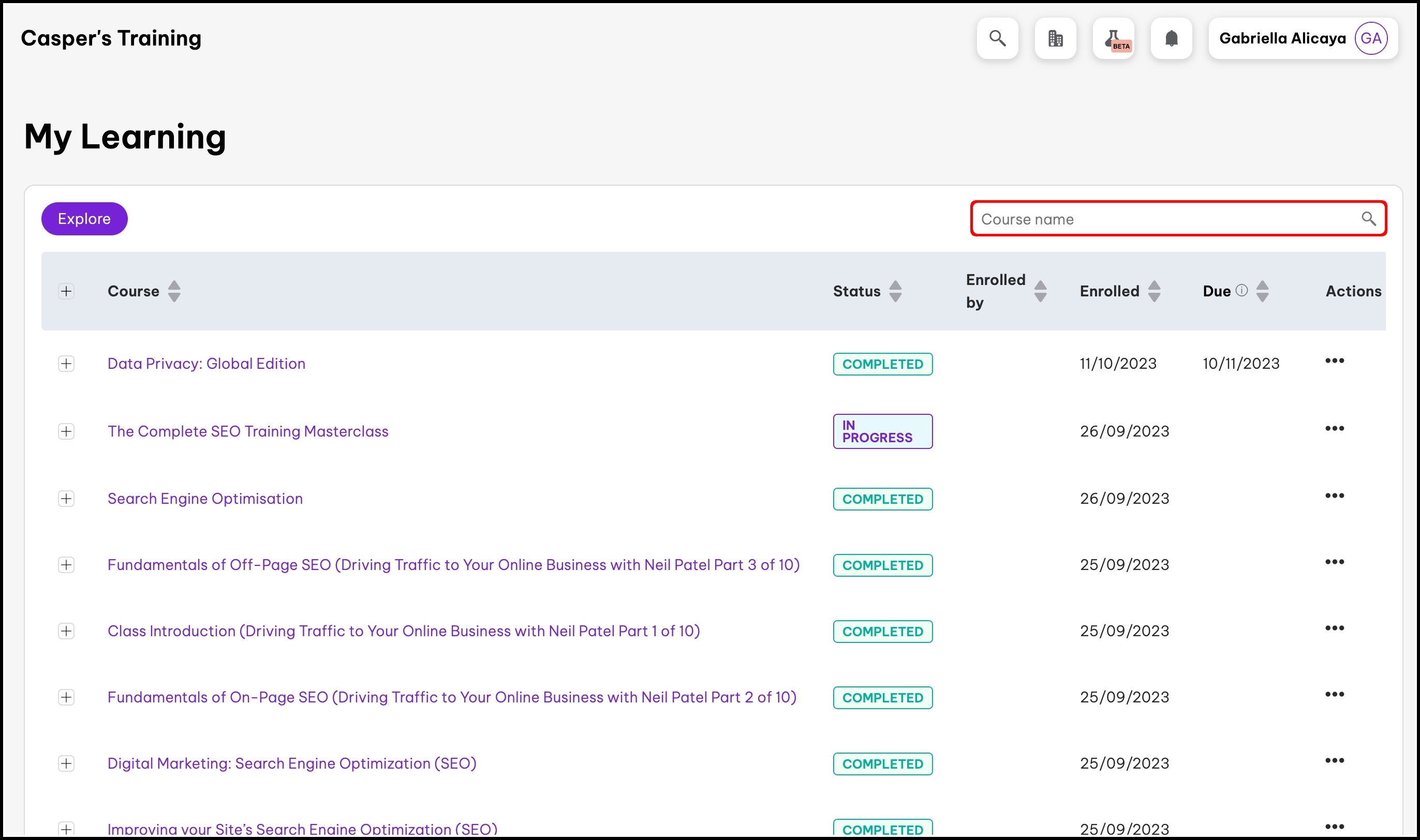Open the notifications bell
The height and width of the screenshot is (840, 1420).
click(x=1171, y=38)
